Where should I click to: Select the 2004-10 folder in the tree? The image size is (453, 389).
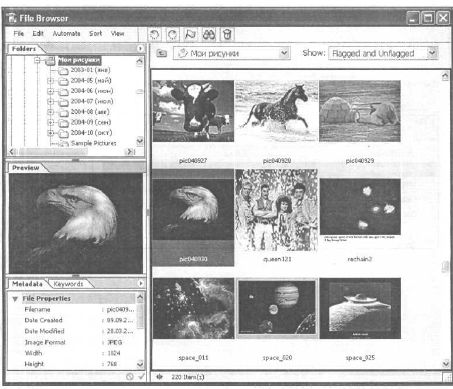point(91,133)
